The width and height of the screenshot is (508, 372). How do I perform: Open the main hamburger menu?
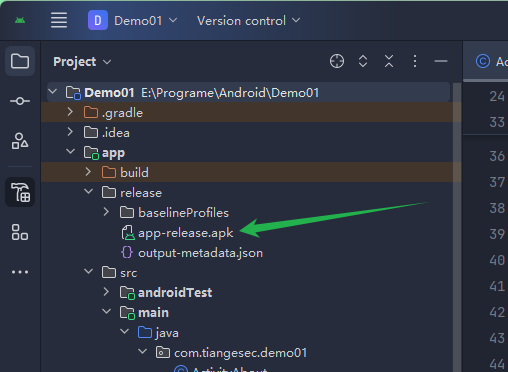point(59,20)
